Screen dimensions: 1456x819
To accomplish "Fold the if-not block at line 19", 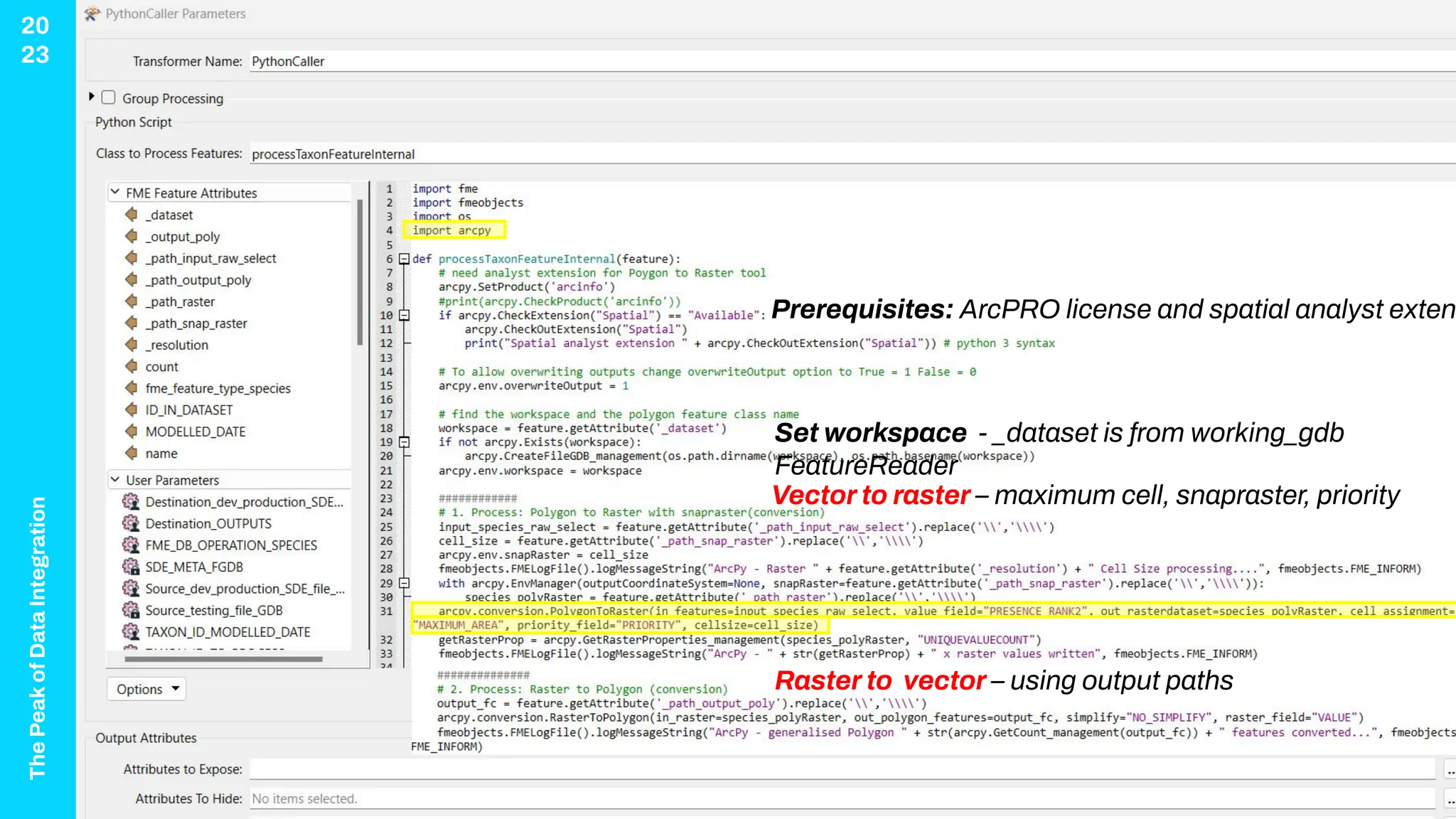I will 404,442.
